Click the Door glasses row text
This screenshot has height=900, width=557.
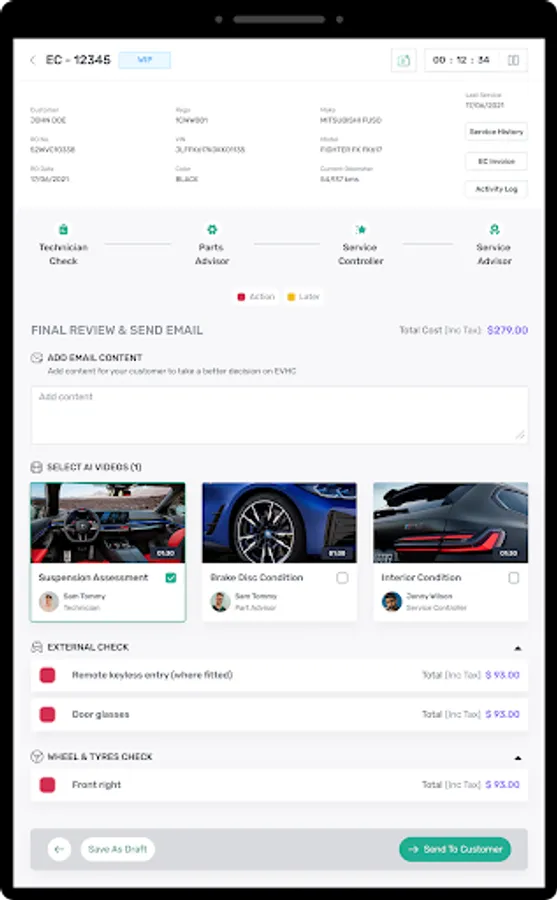[x=100, y=715]
